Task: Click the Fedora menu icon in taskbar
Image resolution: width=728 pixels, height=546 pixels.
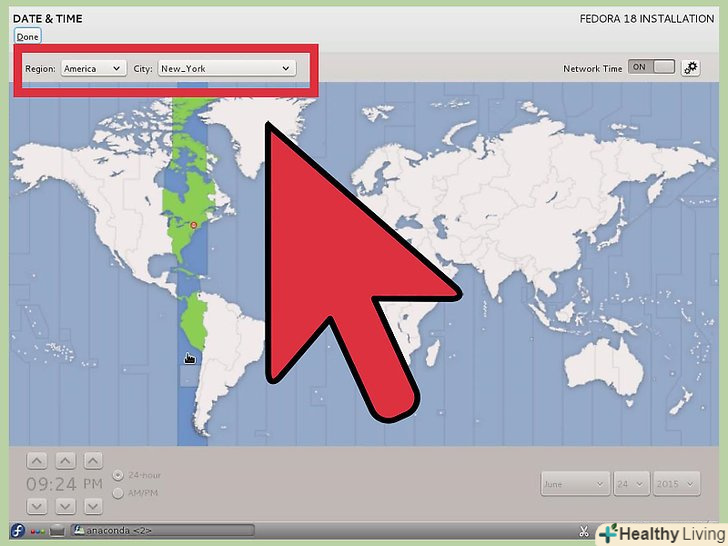Action: click(18, 530)
